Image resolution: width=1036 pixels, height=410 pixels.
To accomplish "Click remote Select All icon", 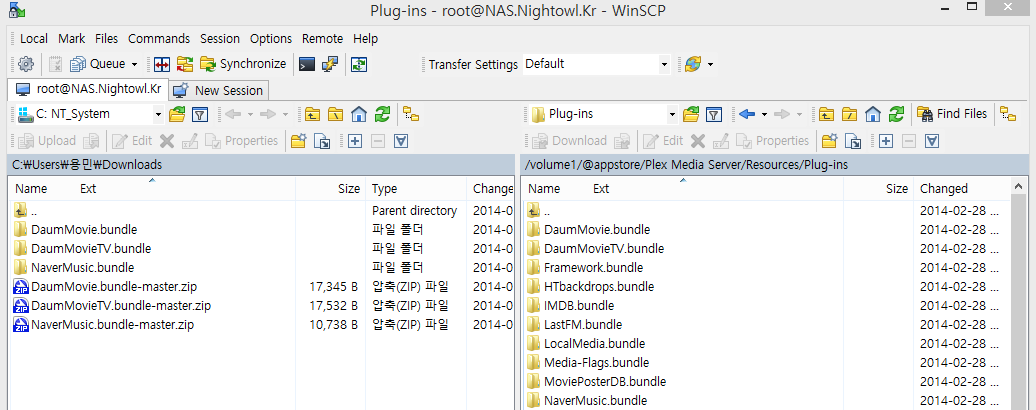I will [x=932, y=141].
